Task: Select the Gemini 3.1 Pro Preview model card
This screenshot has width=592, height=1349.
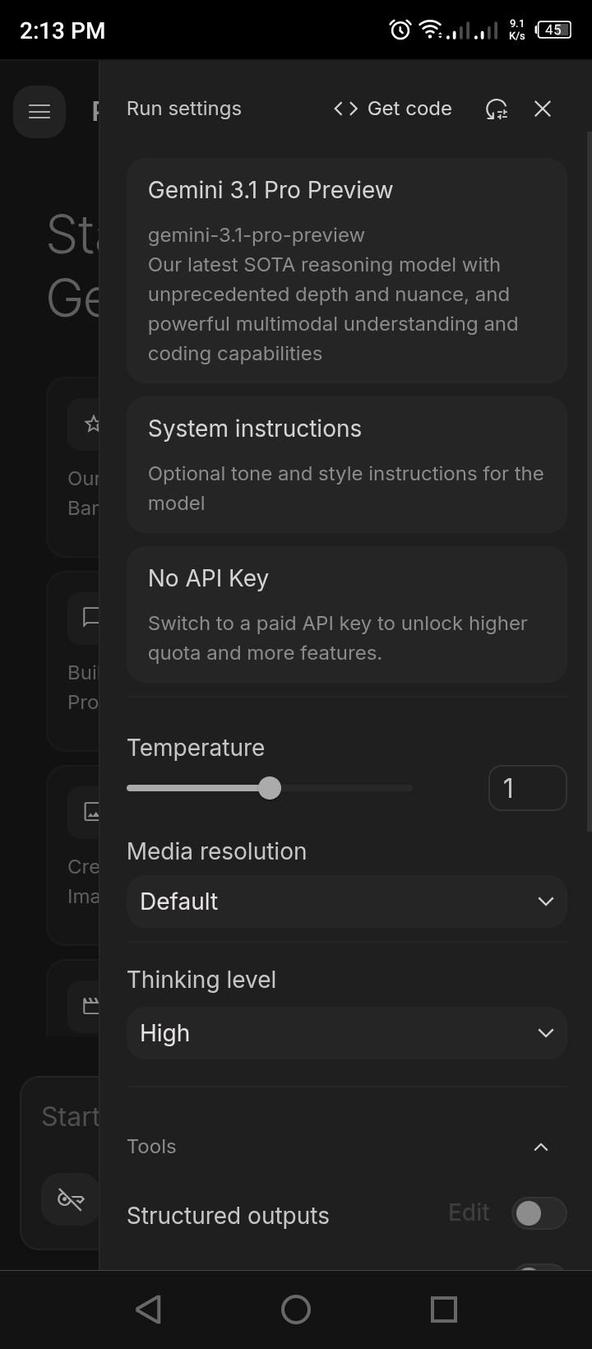Action: click(x=346, y=270)
